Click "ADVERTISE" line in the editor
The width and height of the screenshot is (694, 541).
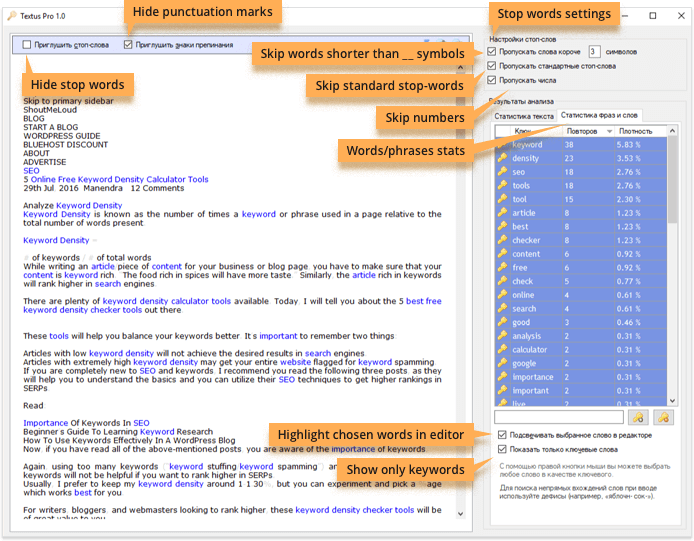tap(44, 162)
